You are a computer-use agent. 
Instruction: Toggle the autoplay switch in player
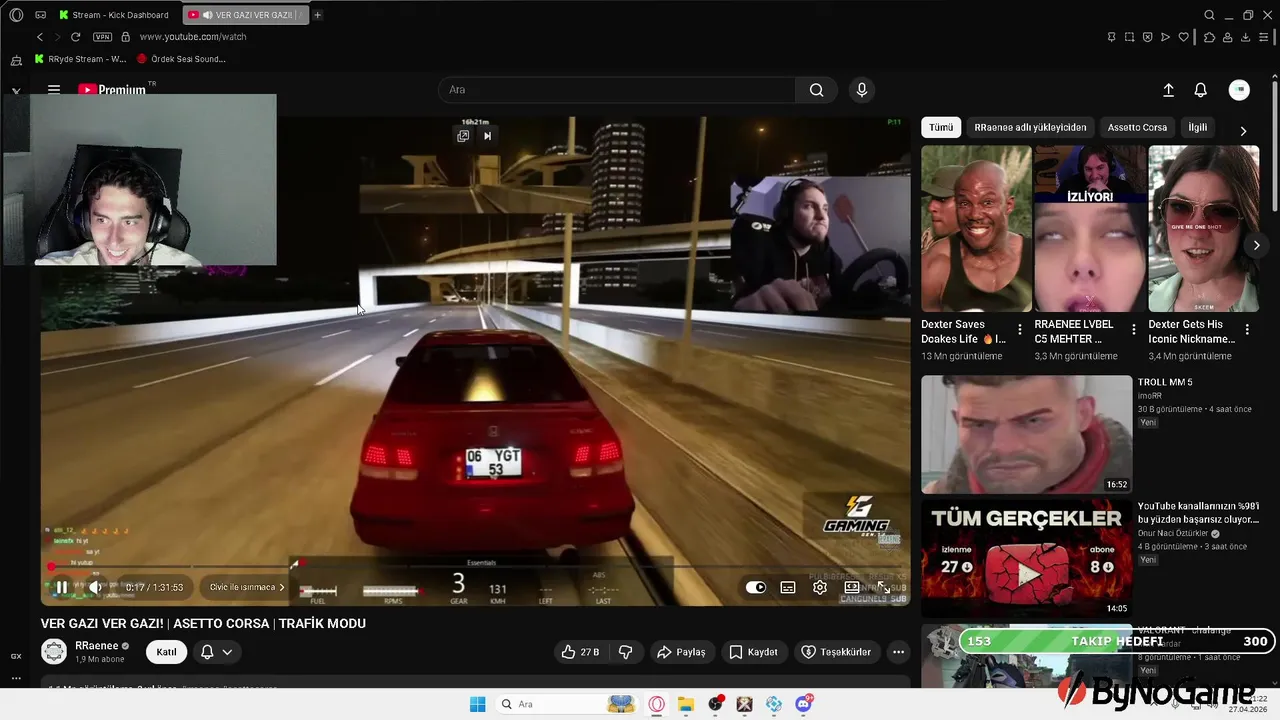tap(756, 587)
